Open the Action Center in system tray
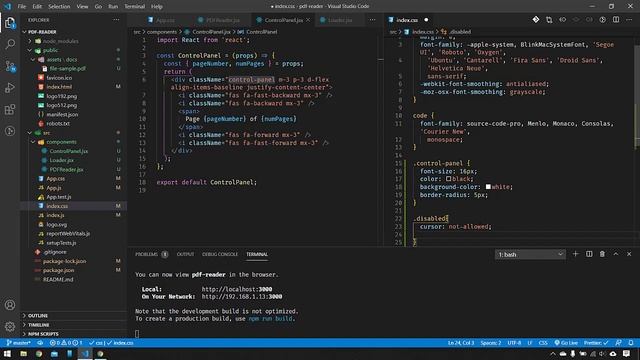Viewport: 640px width, 360px height. click(x=627, y=353)
